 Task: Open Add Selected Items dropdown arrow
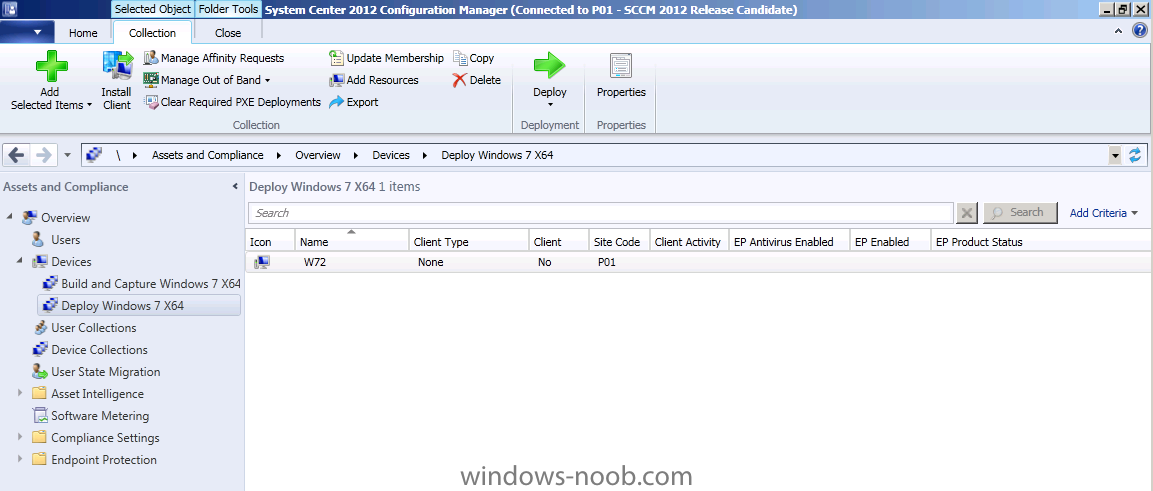[89, 105]
